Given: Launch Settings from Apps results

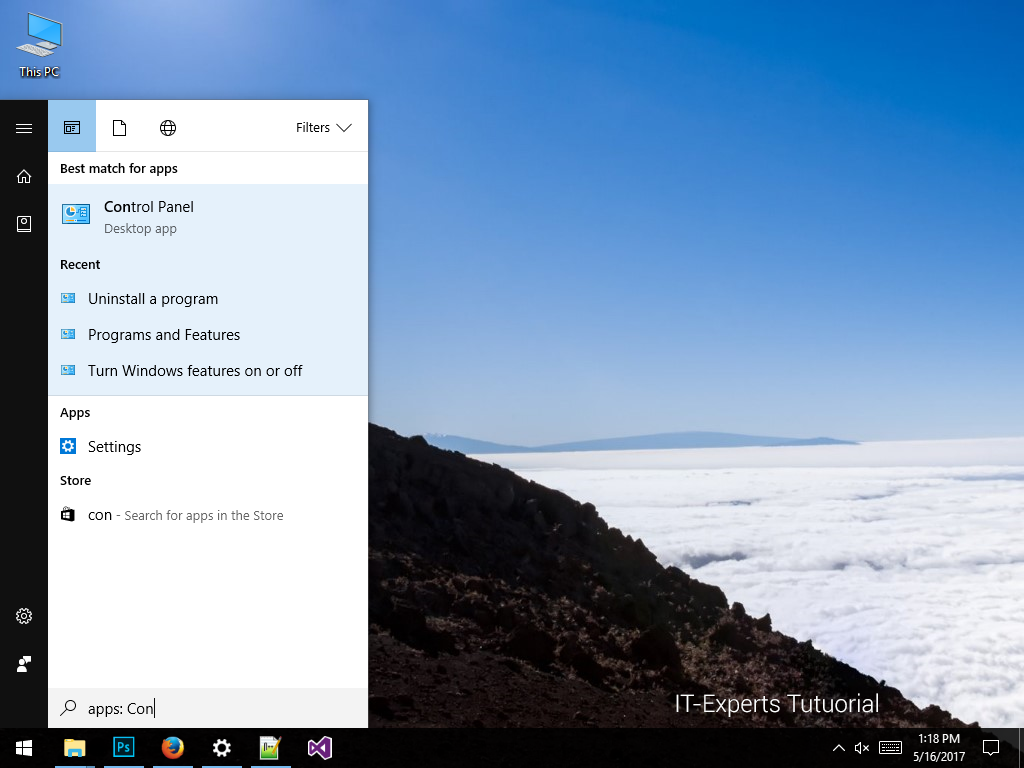Looking at the screenshot, I should pos(114,447).
